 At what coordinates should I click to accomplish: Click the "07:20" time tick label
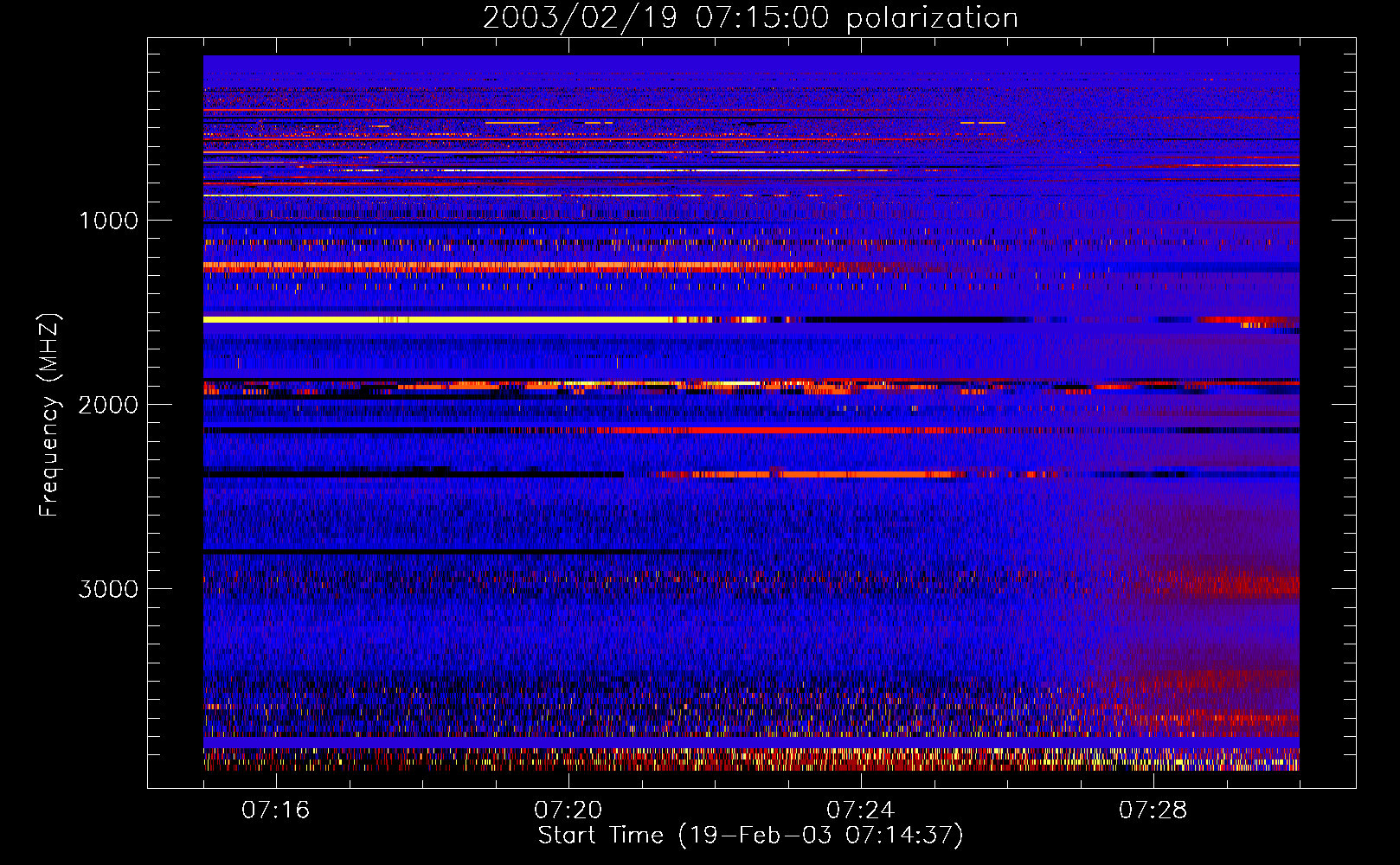click(x=568, y=811)
